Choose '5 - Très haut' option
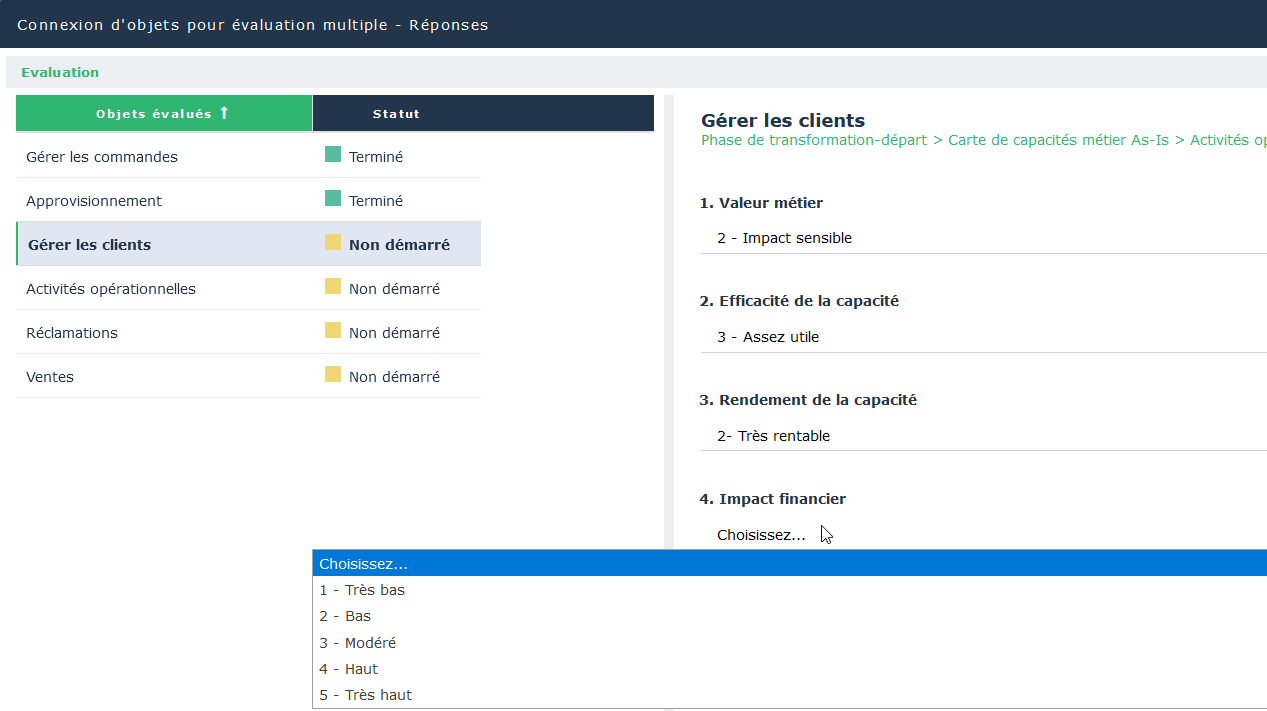This screenshot has height=711, width=1267. click(x=366, y=695)
